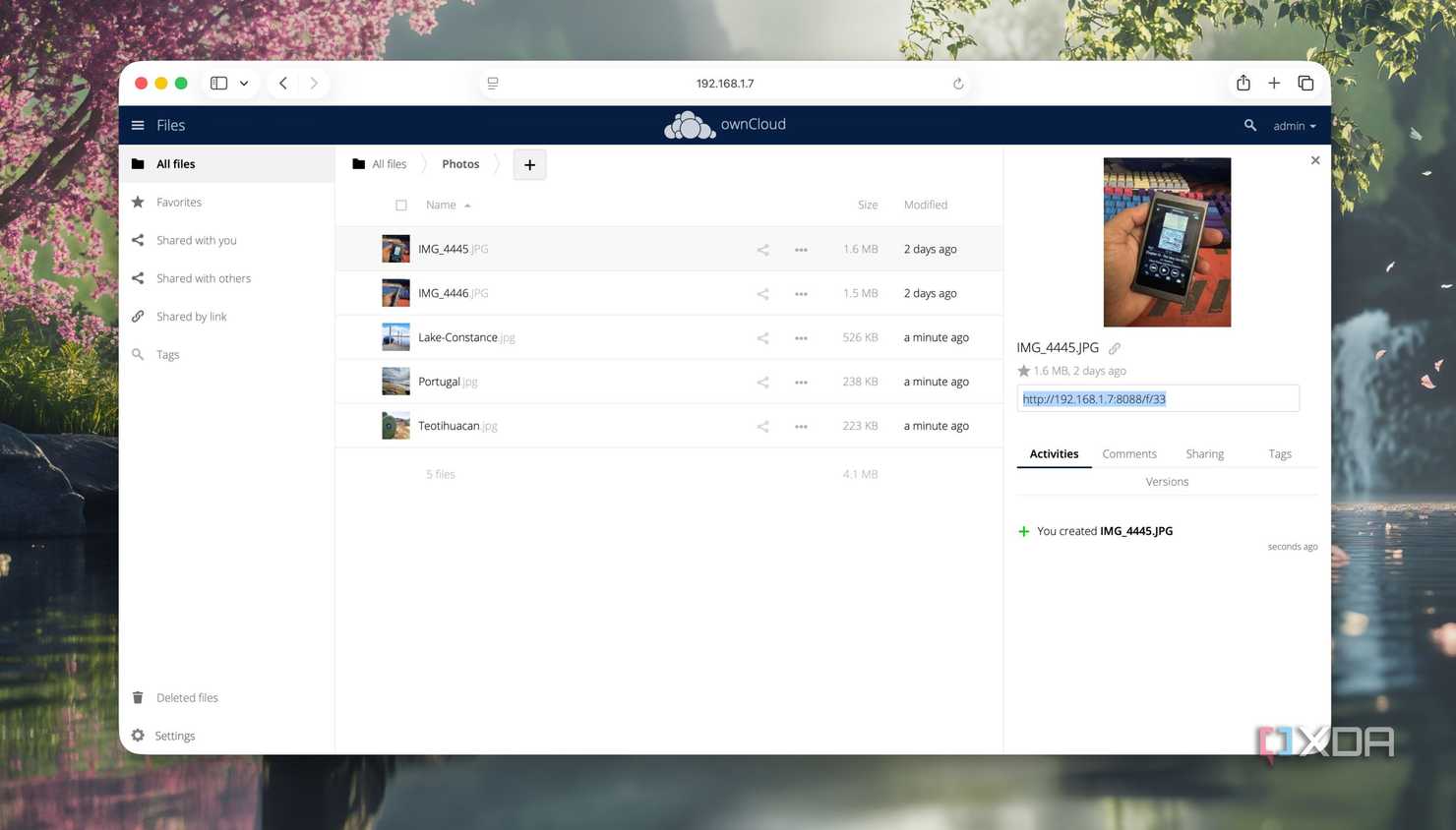
Task: Click the browser address bar 192.168.1.7
Action: [x=725, y=84]
